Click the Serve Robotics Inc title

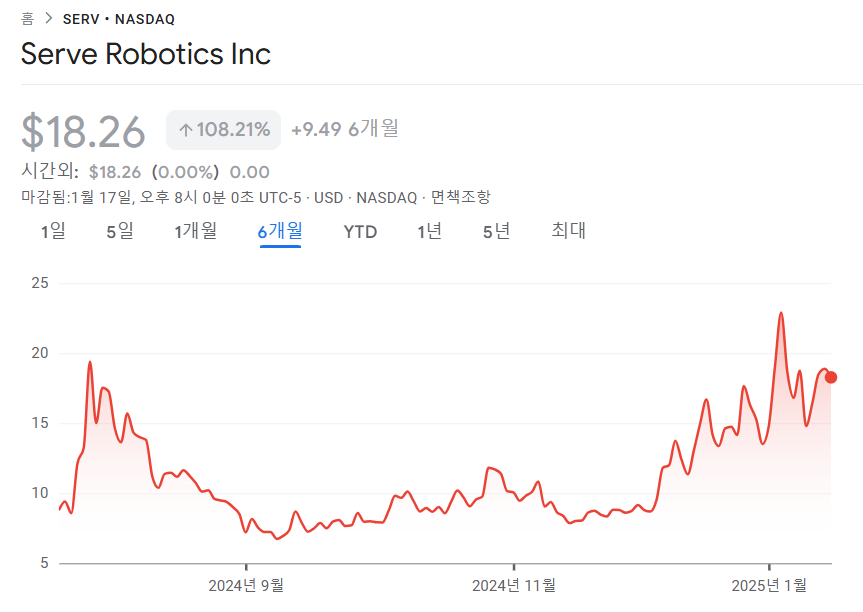pos(146,55)
